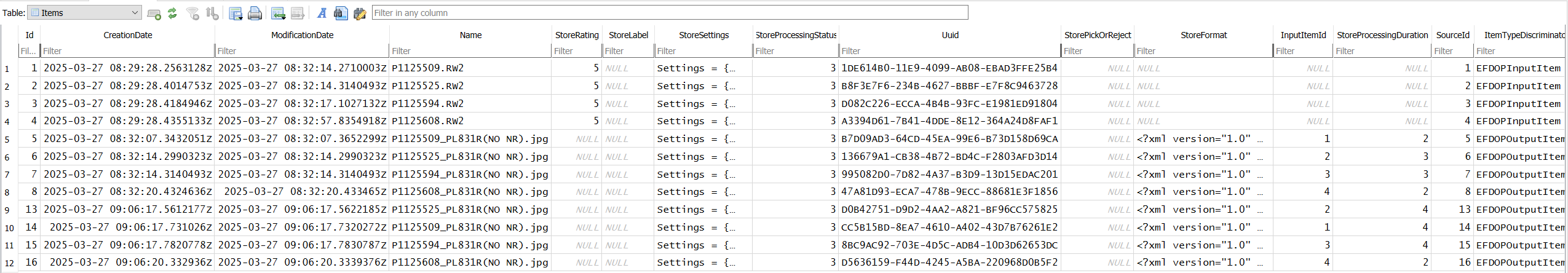Open the conditional format 'A' icon
Screen dimensions: 1568x273
tap(322, 13)
